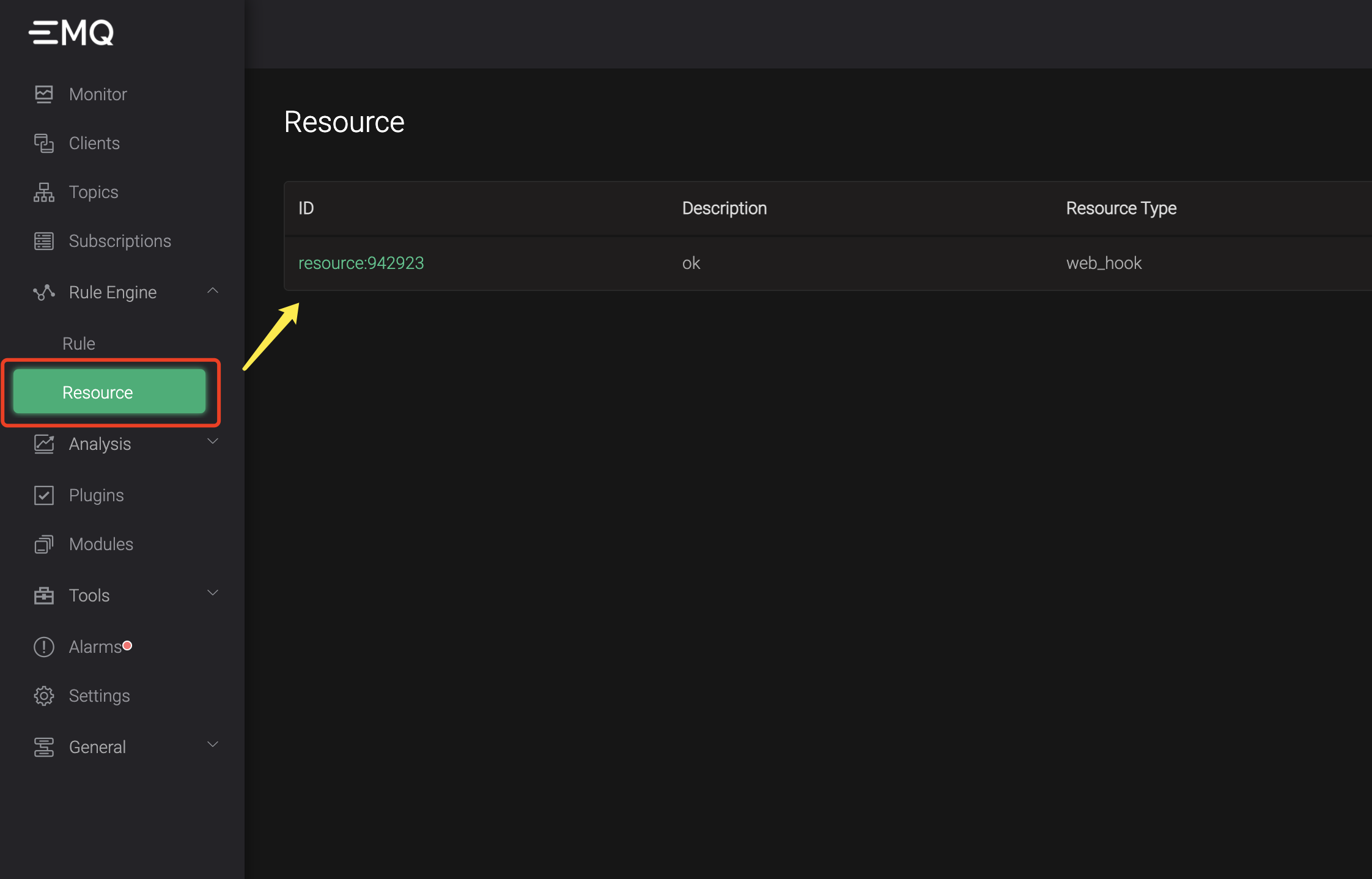Viewport: 1372px width, 879px height.
Task: Click the Monitor chart icon
Action: click(44, 94)
